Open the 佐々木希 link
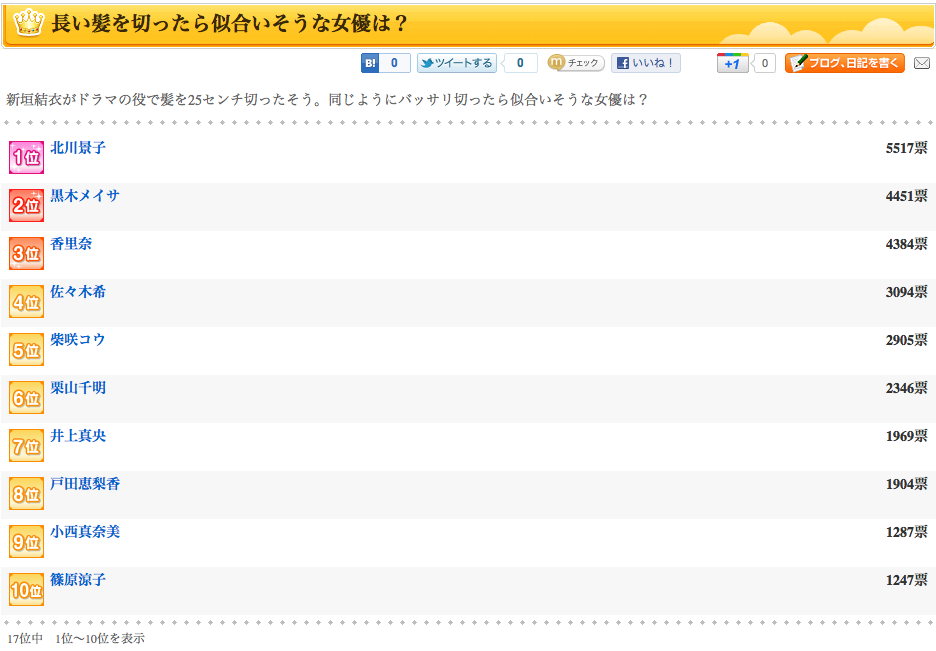936x651 pixels. click(x=78, y=292)
